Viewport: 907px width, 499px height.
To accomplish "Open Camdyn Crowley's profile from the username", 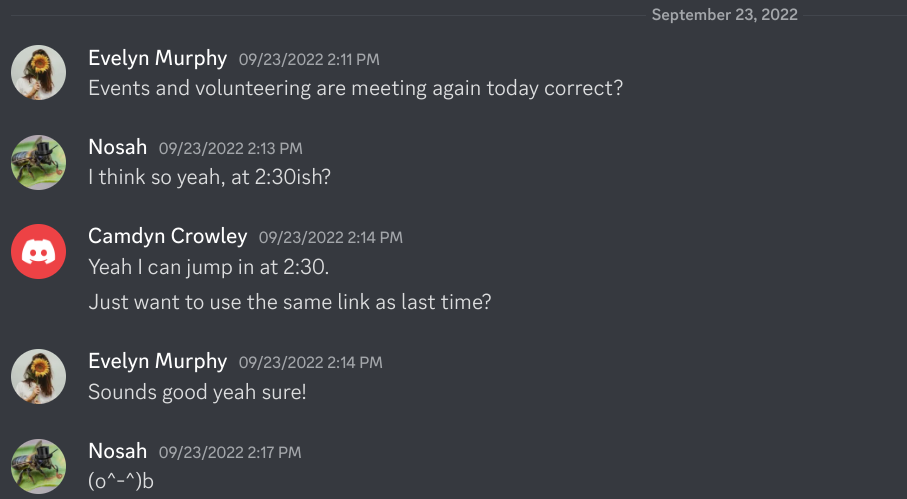I will 168,237.
